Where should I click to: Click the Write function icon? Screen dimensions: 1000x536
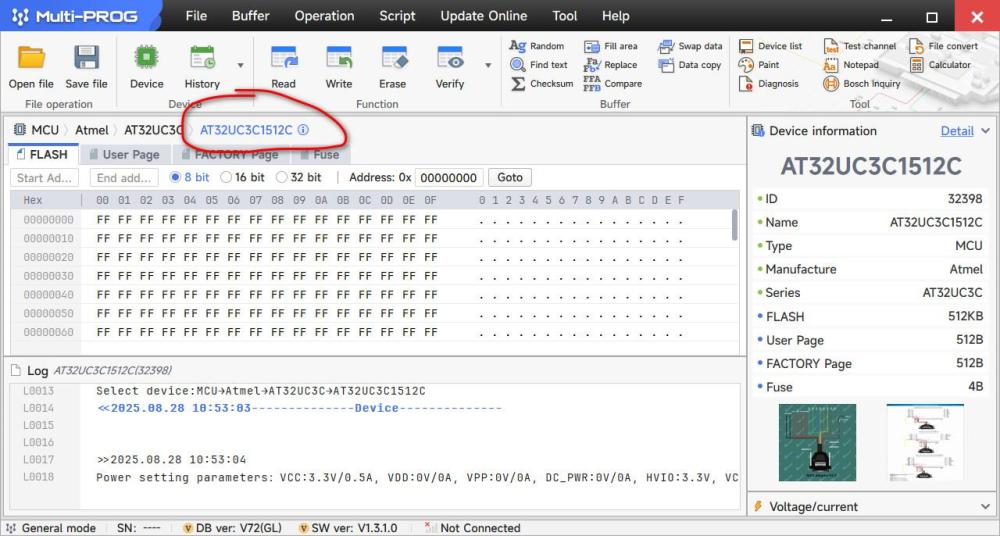coord(339,57)
